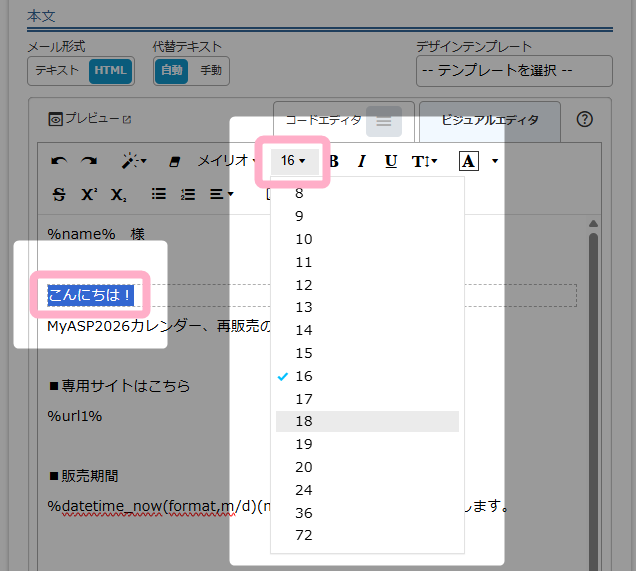The height and width of the screenshot is (571, 636).
Task: Click the undo arrow icon
Action: pos(59,161)
